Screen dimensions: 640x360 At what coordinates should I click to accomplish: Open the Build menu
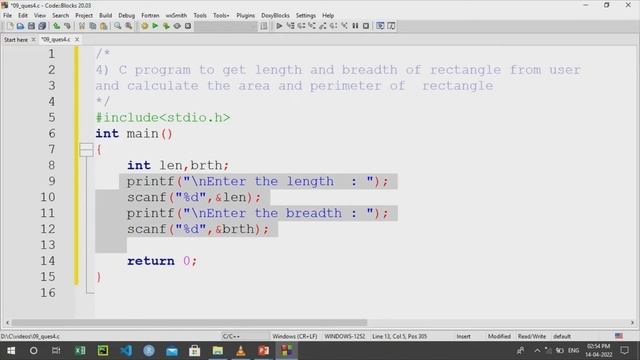click(x=105, y=15)
